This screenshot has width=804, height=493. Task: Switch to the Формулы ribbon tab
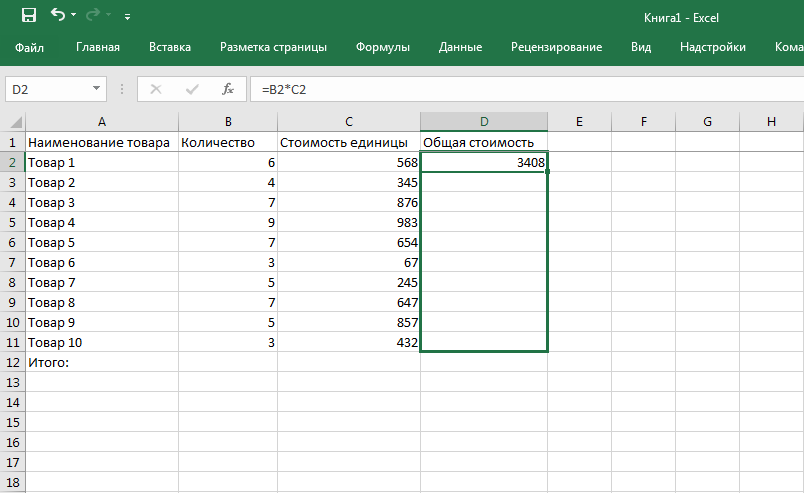(384, 47)
